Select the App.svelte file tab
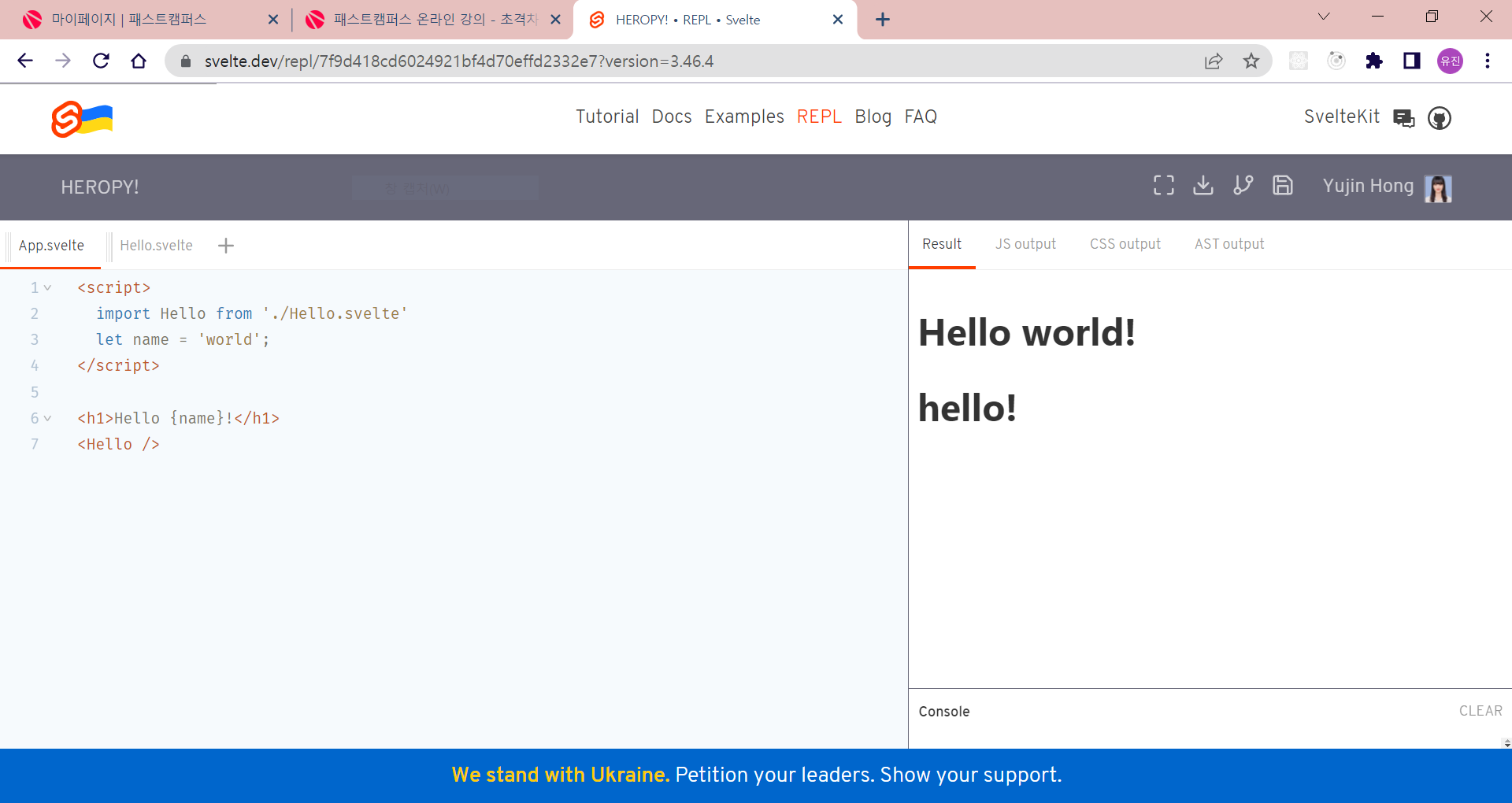 coord(51,246)
